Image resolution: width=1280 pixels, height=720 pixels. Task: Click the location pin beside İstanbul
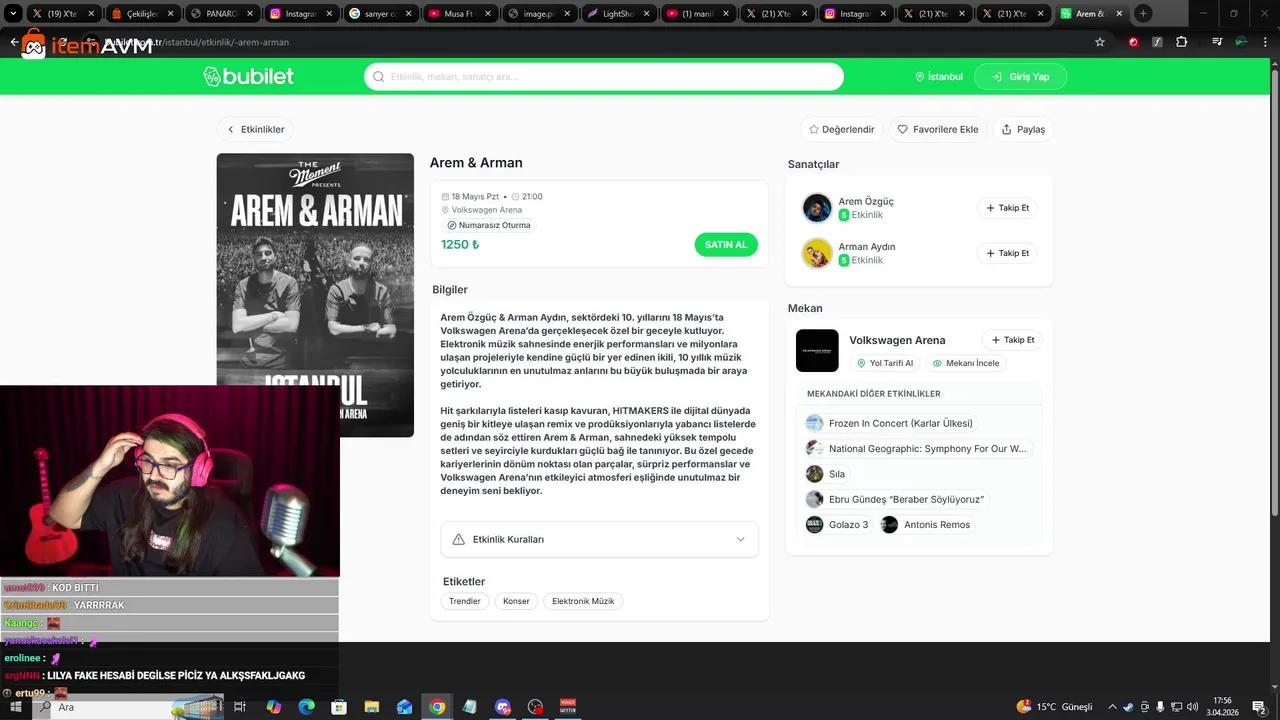pyautogui.click(x=920, y=77)
